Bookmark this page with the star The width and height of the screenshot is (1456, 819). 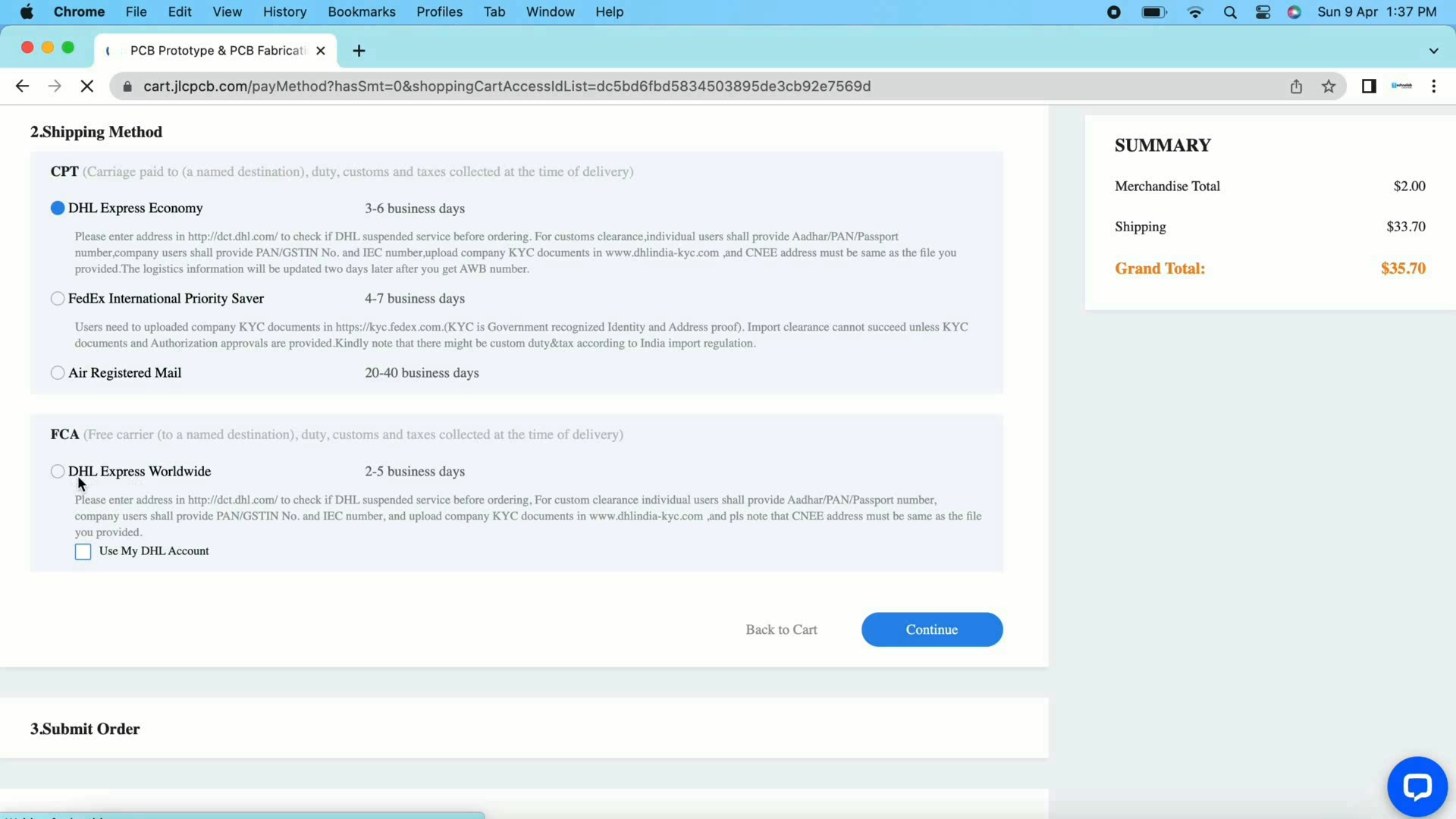click(1329, 86)
